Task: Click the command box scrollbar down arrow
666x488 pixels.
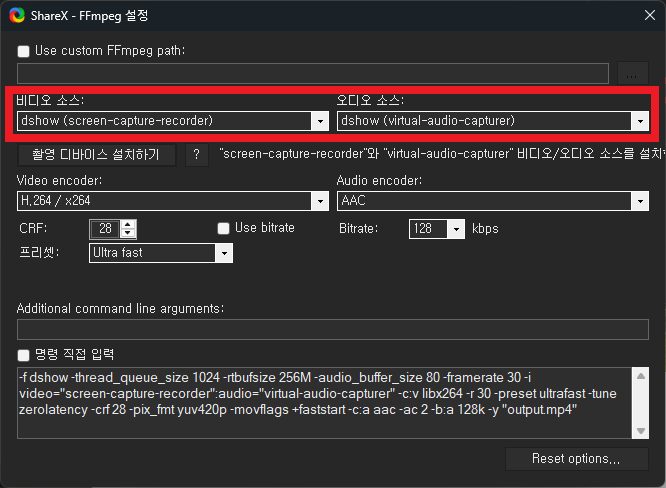Action: point(641,431)
